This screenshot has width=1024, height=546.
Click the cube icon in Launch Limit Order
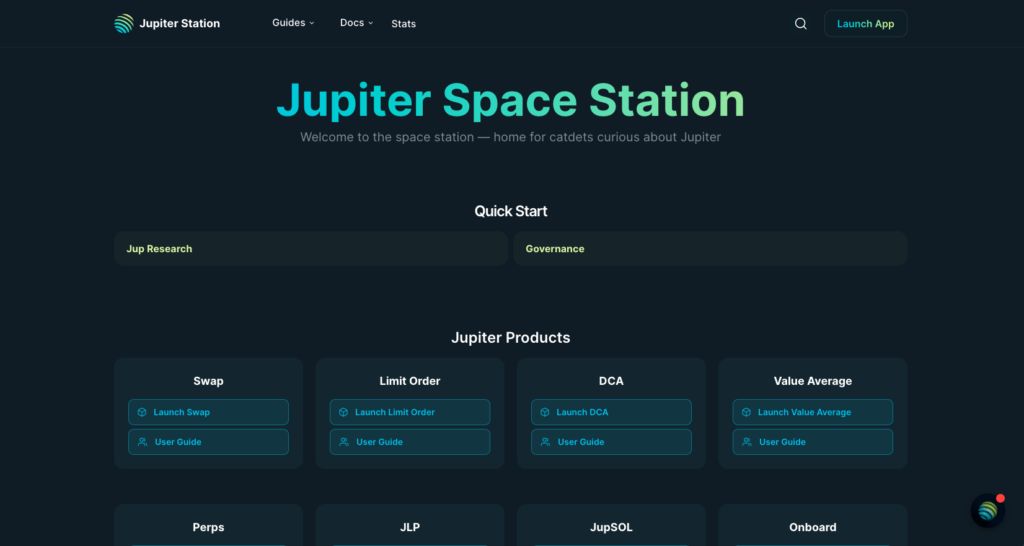point(344,412)
